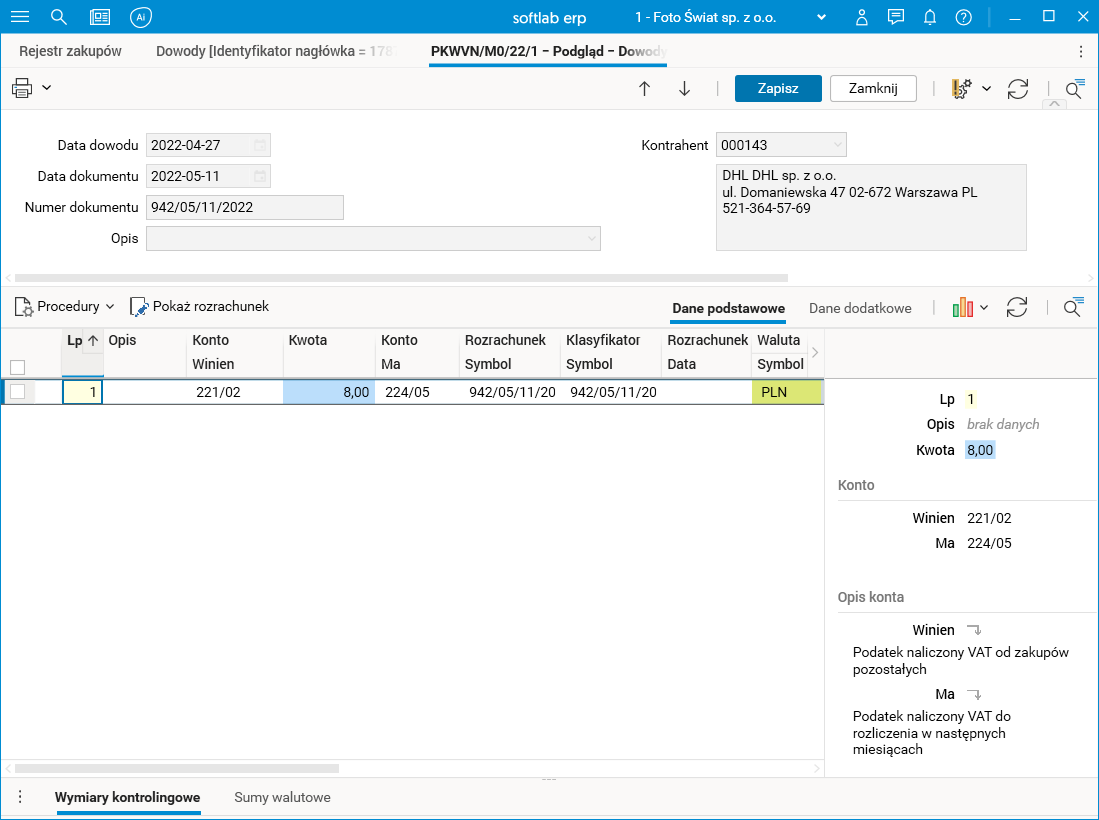1099x820 pixels.
Task: Click the Zapisz button
Action: point(778,88)
